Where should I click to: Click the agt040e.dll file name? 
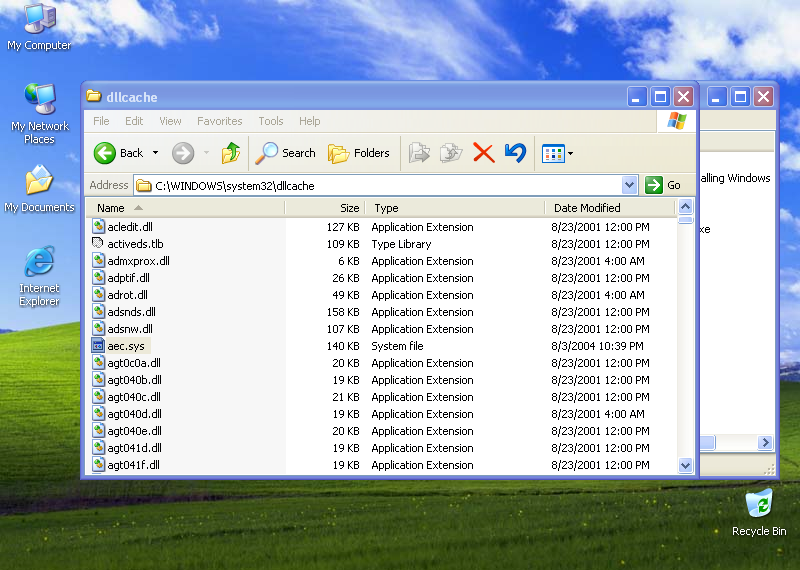134,431
